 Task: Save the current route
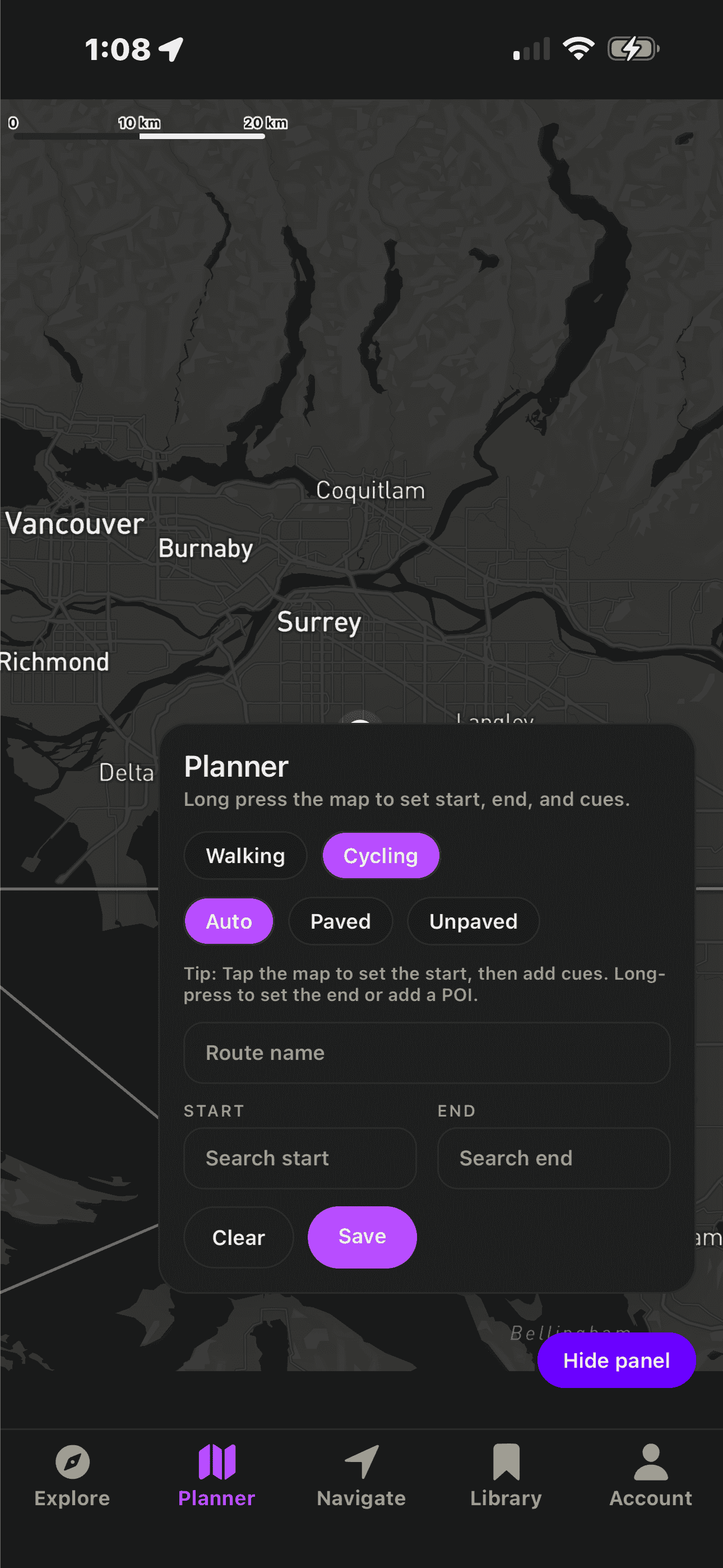tap(361, 1237)
